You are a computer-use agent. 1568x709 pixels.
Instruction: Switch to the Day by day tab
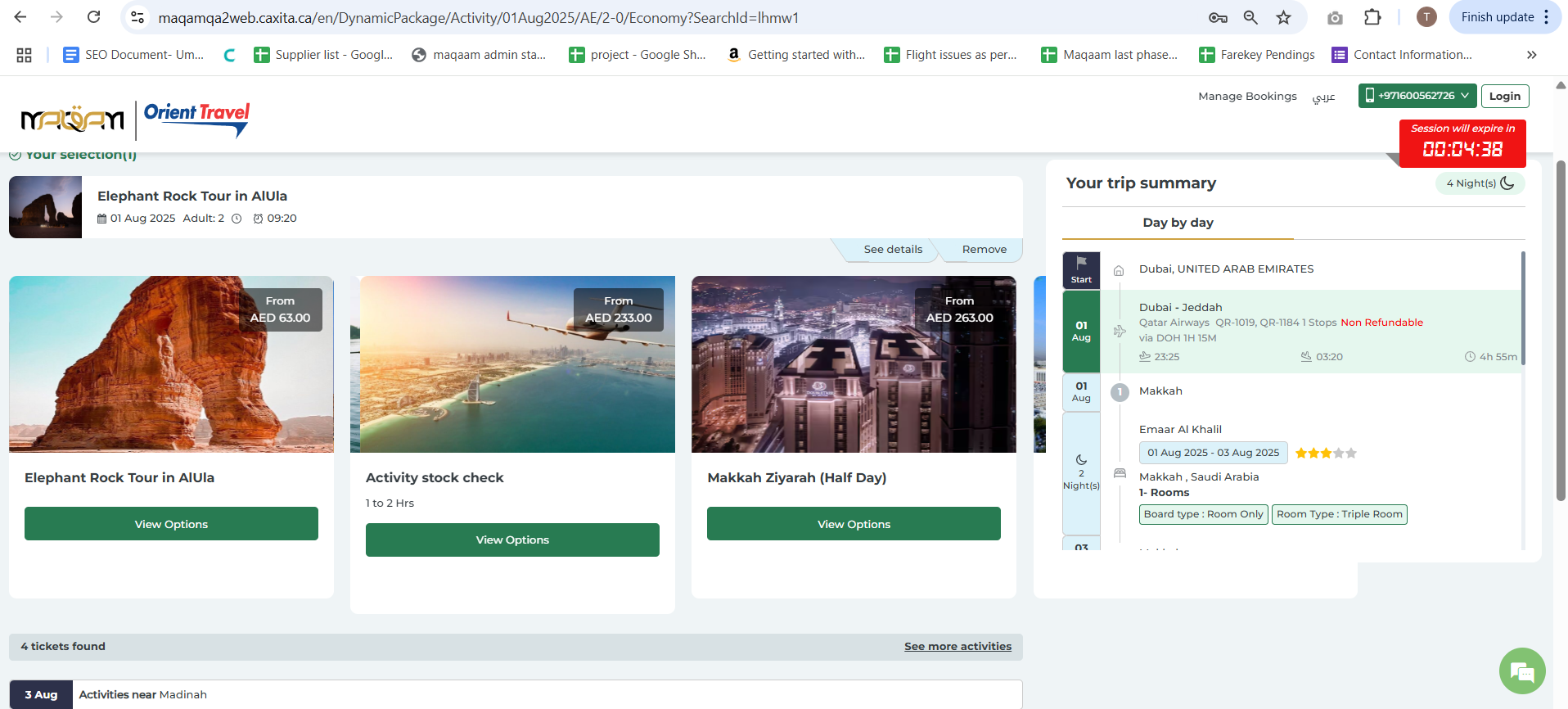[1178, 223]
